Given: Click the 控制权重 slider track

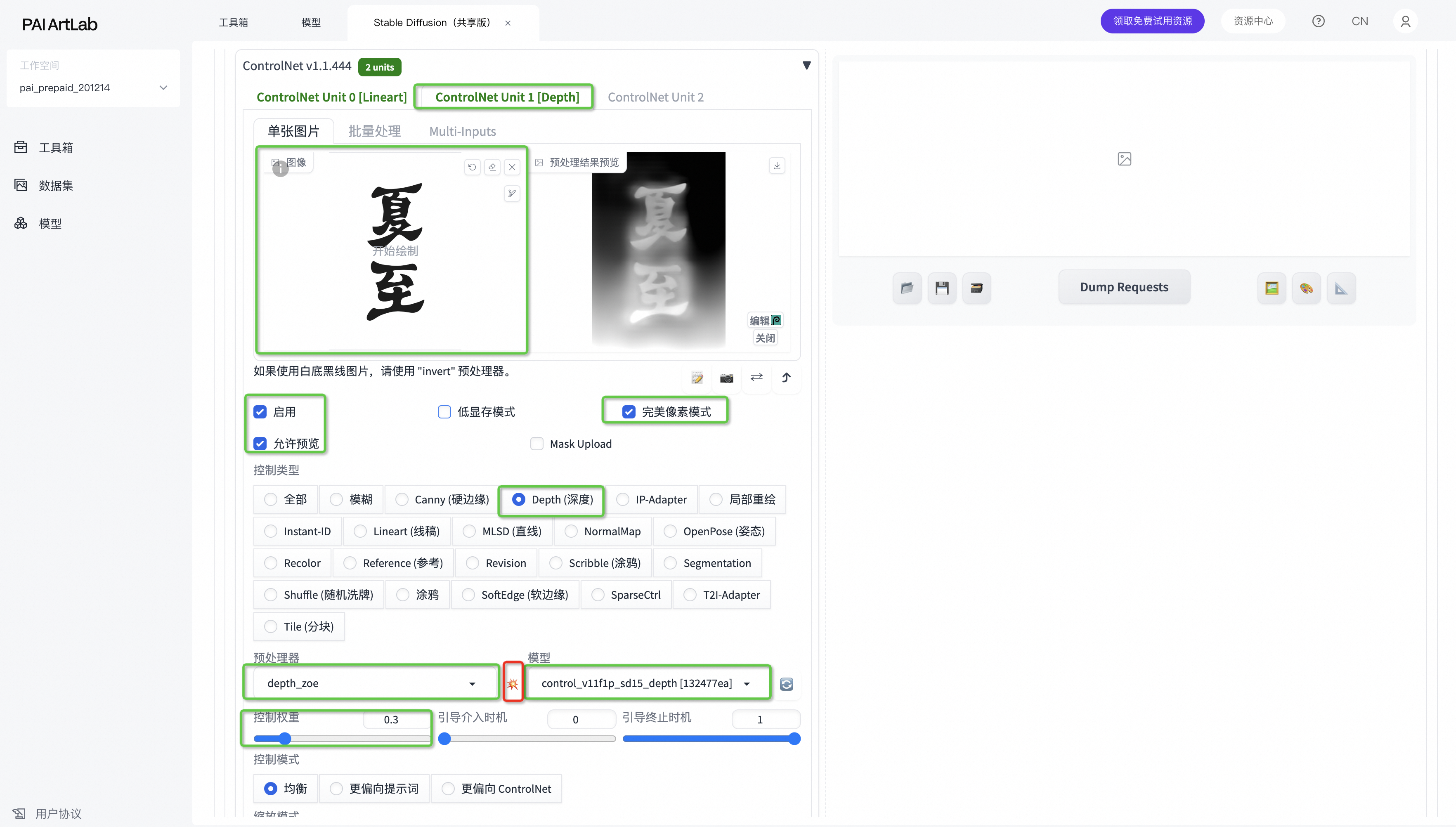Looking at the screenshot, I should 352,738.
